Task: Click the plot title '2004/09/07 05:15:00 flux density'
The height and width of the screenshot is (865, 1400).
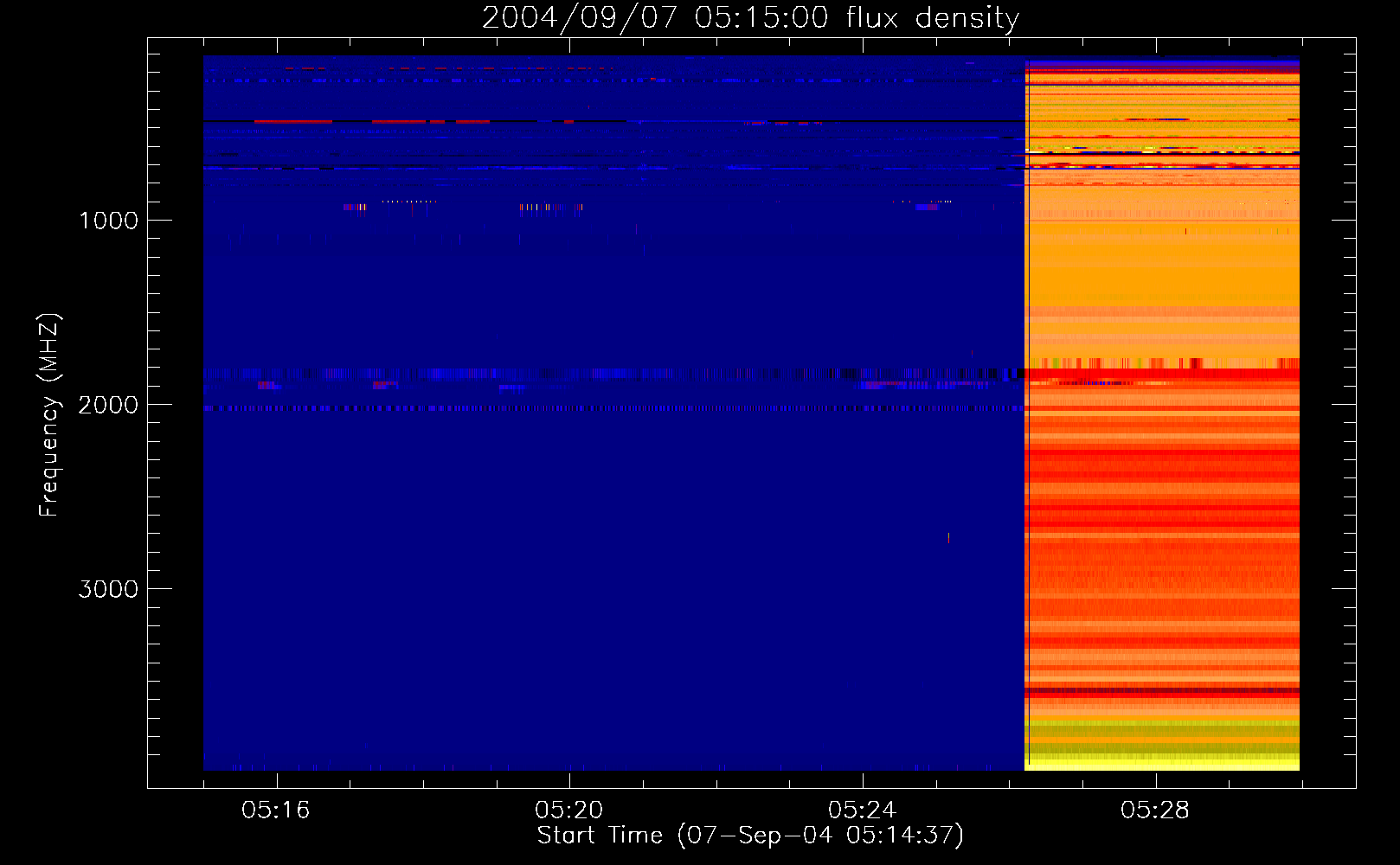Action: [750, 18]
